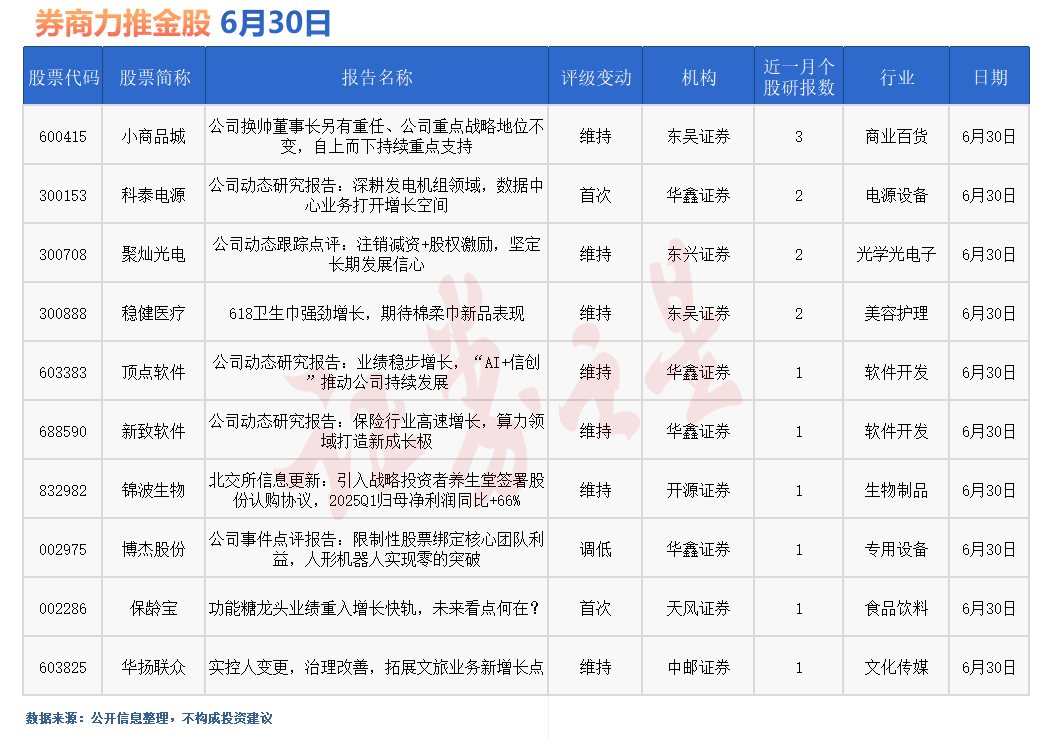Screen dimensions: 1056x744
Task: Click institution 中邮证券
Action: [x=698, y=668]
